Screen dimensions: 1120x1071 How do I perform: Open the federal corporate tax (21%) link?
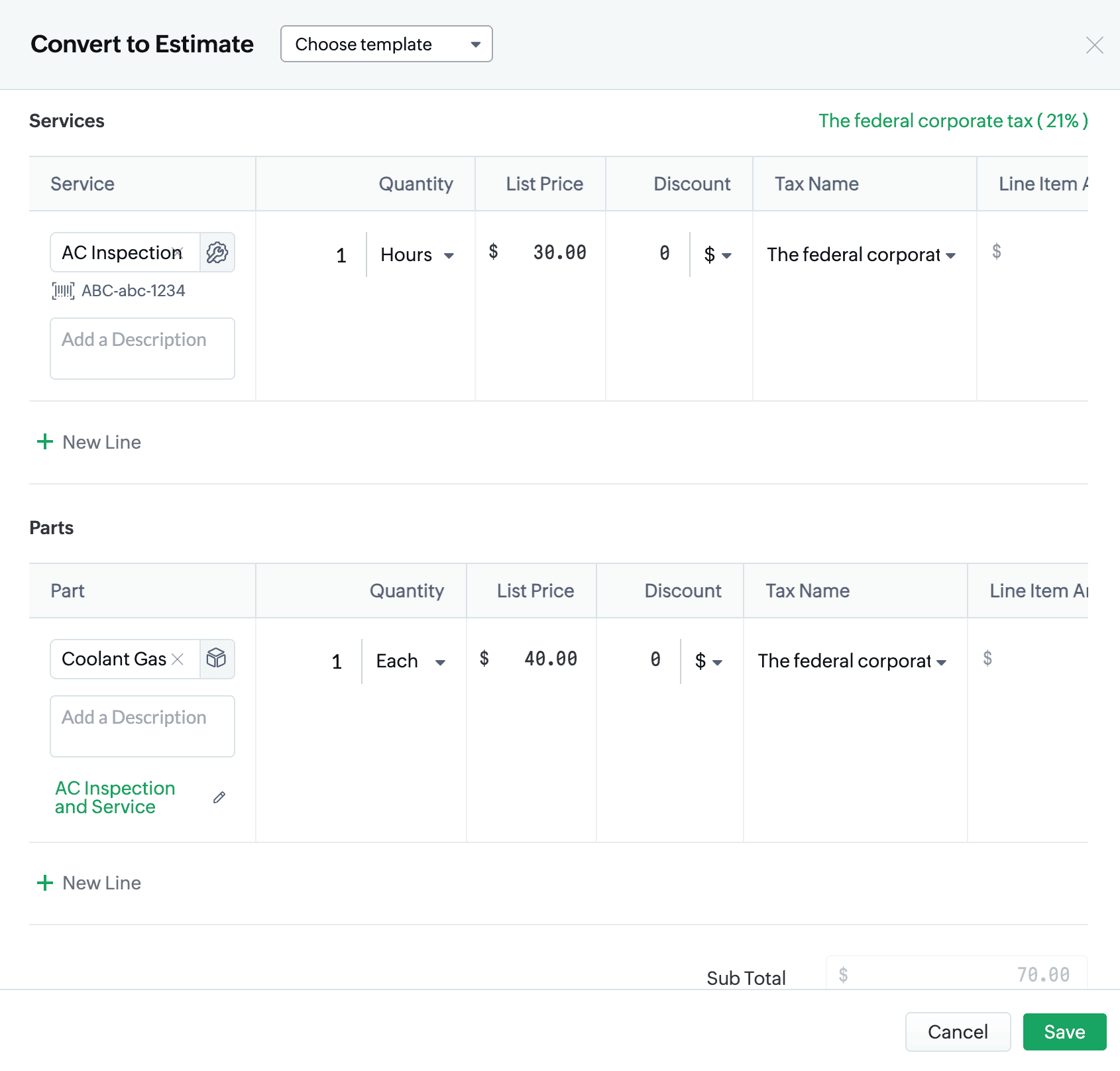click(x=952, y=121)
